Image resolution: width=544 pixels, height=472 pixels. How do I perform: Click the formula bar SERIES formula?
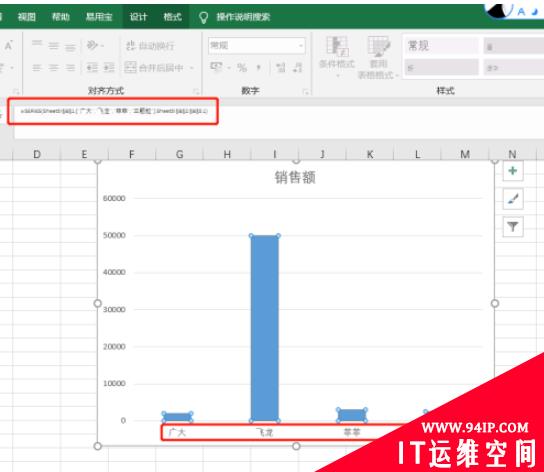point(113,111)
